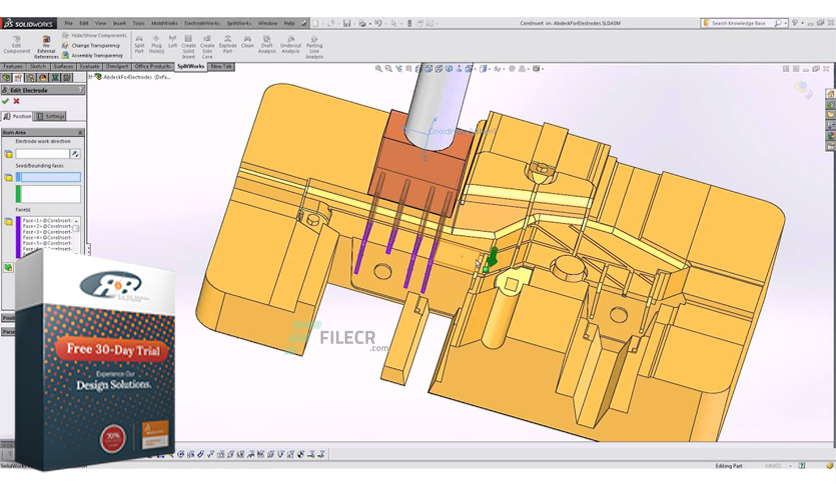
Task: Open the search options dropdown arrow
Action: tap(786, 23)
